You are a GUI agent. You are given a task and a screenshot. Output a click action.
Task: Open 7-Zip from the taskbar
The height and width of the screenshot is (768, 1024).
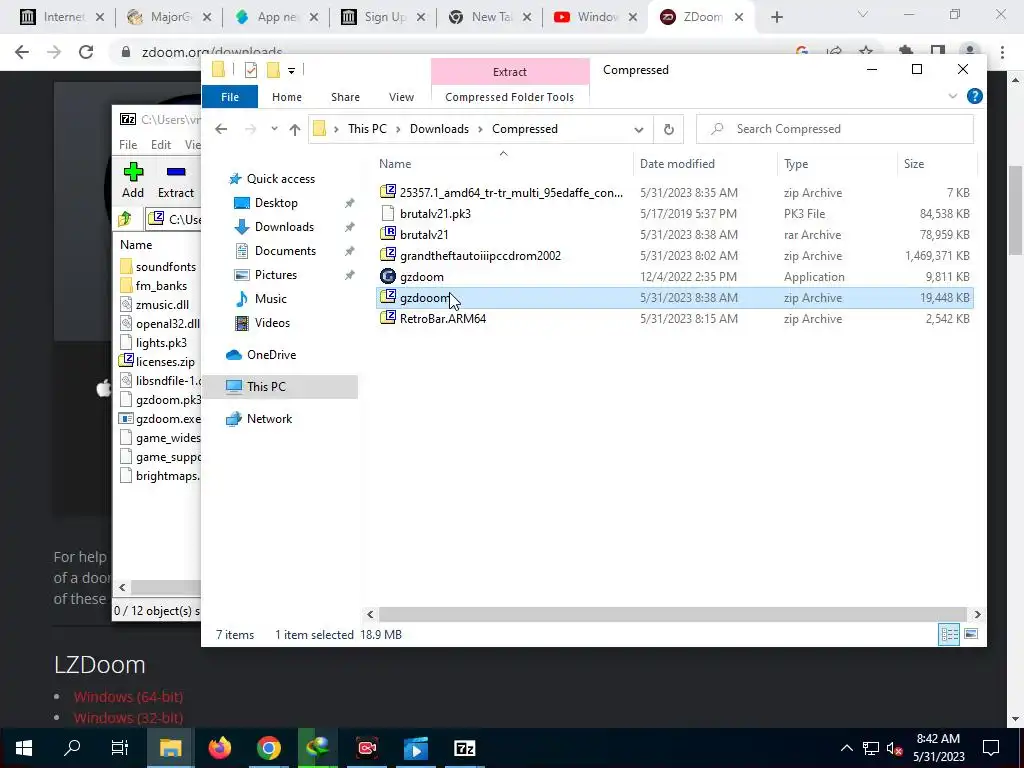tap(464, 748)
